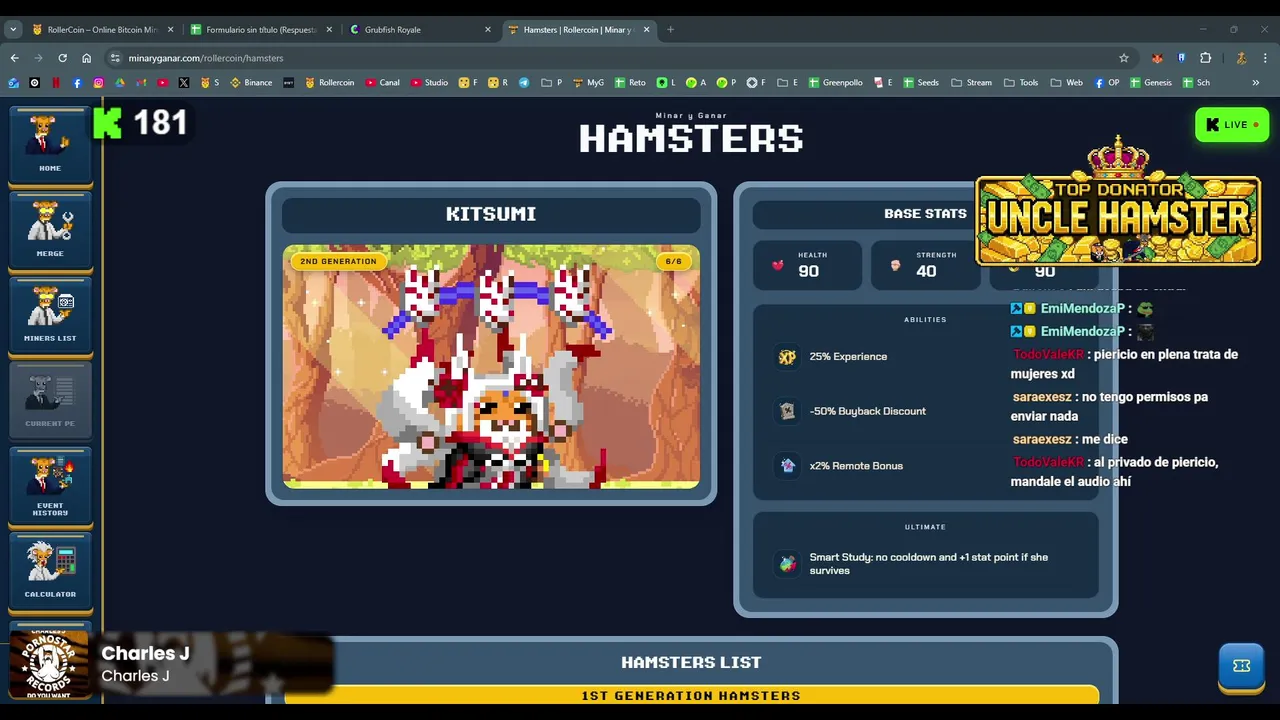The height and width of the screenshot is (720, 1280).
Task: Open the Canal YouTube bookmark
Action: pyautogui.click(x=382, y=83)
